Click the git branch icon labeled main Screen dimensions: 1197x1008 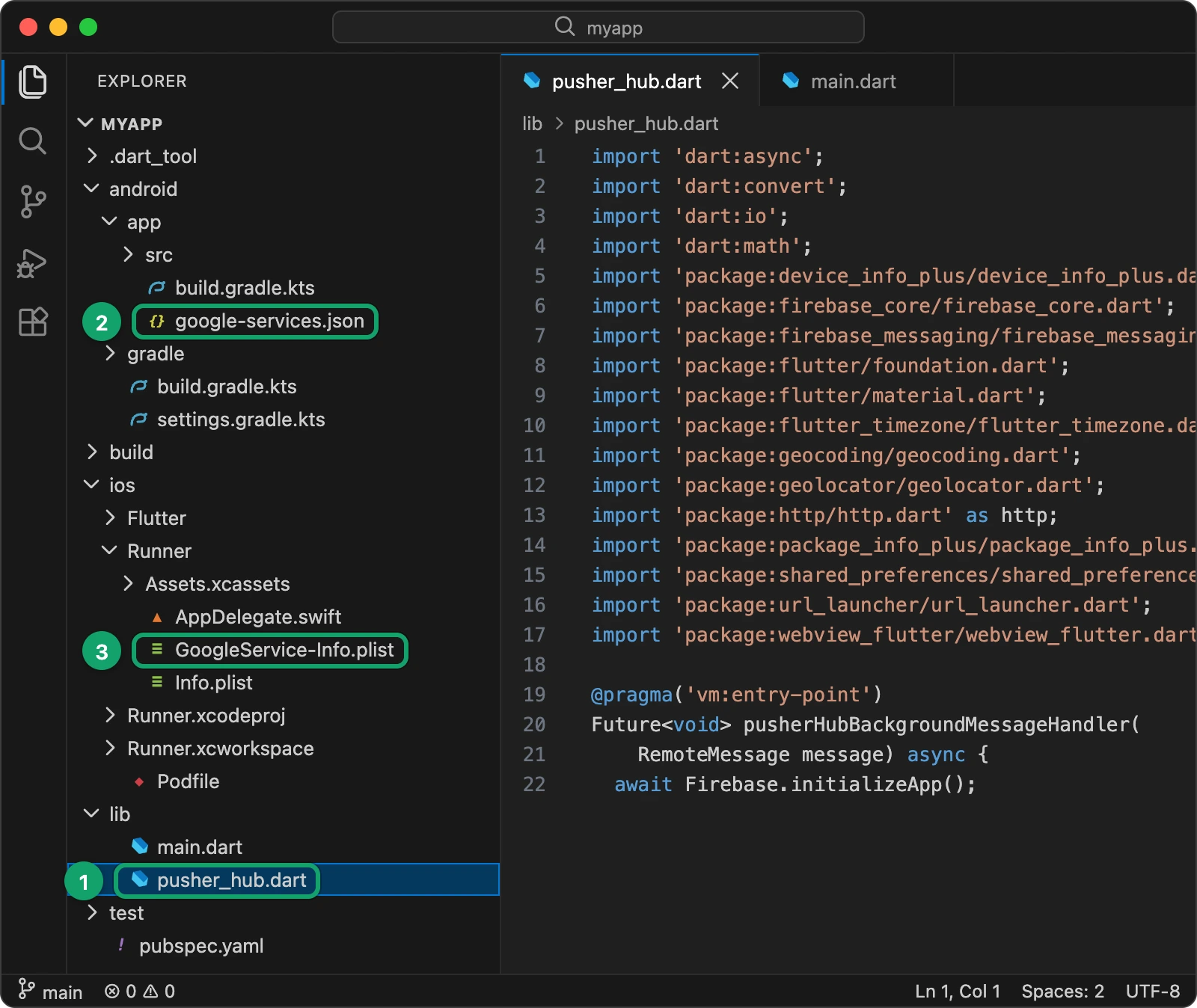click(x=26, y=989)
